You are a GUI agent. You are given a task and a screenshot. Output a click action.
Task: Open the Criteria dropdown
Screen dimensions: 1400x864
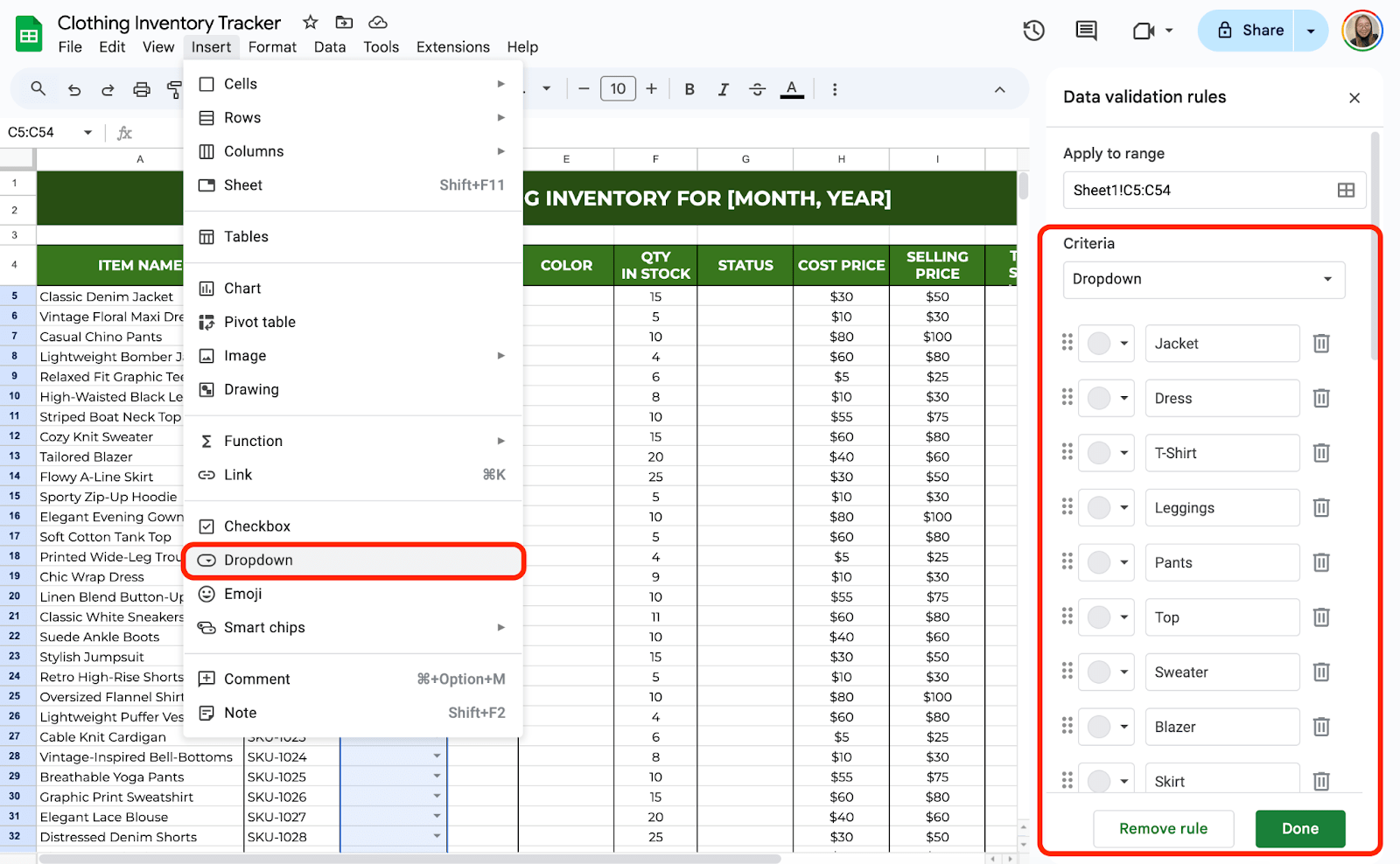1203,279
